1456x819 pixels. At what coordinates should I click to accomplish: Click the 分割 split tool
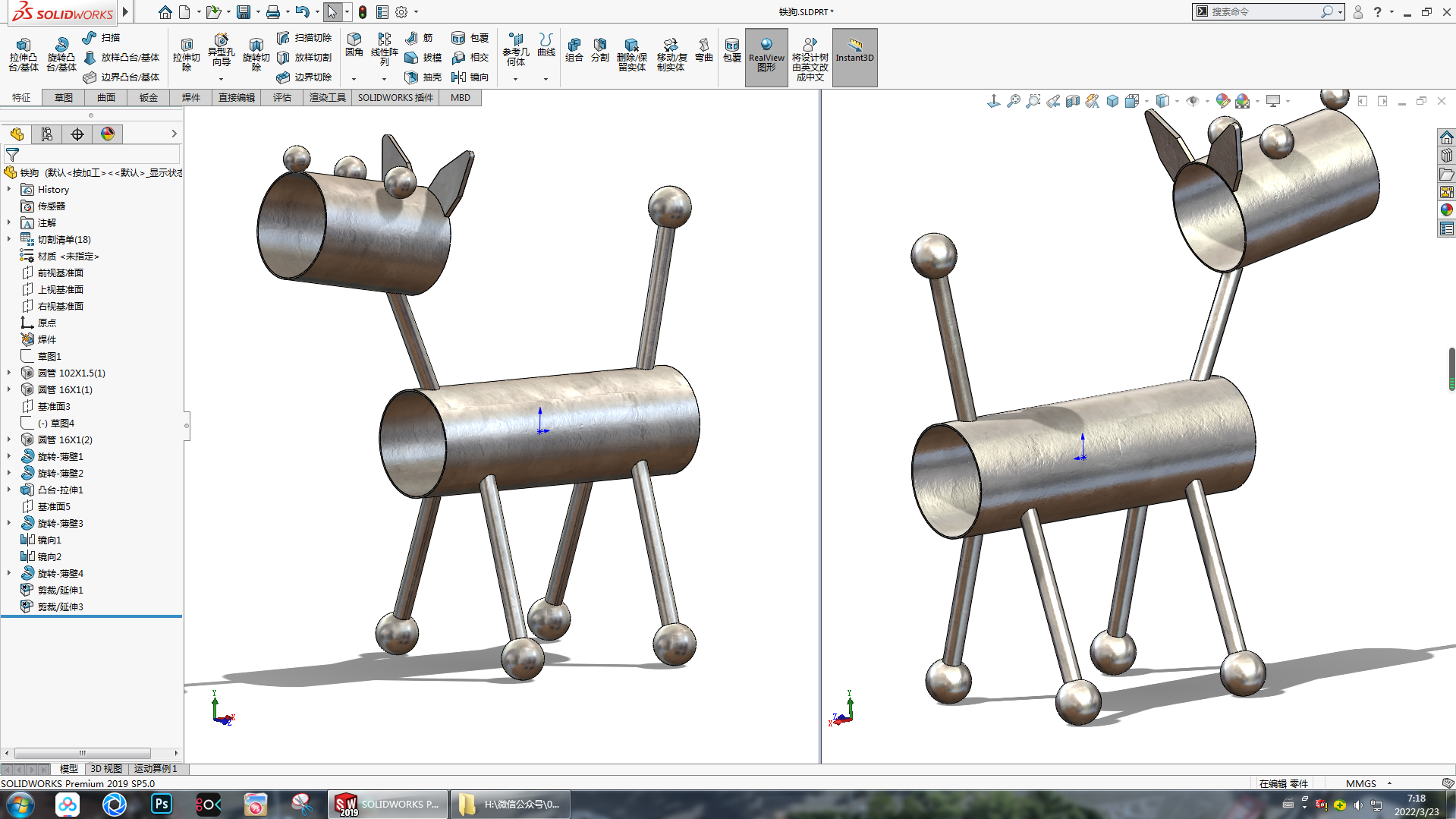point(599,50)
